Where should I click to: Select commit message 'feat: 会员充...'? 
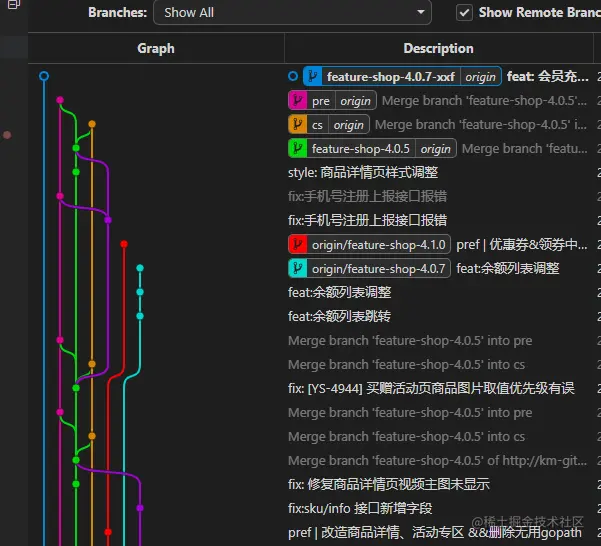[548, 77]
